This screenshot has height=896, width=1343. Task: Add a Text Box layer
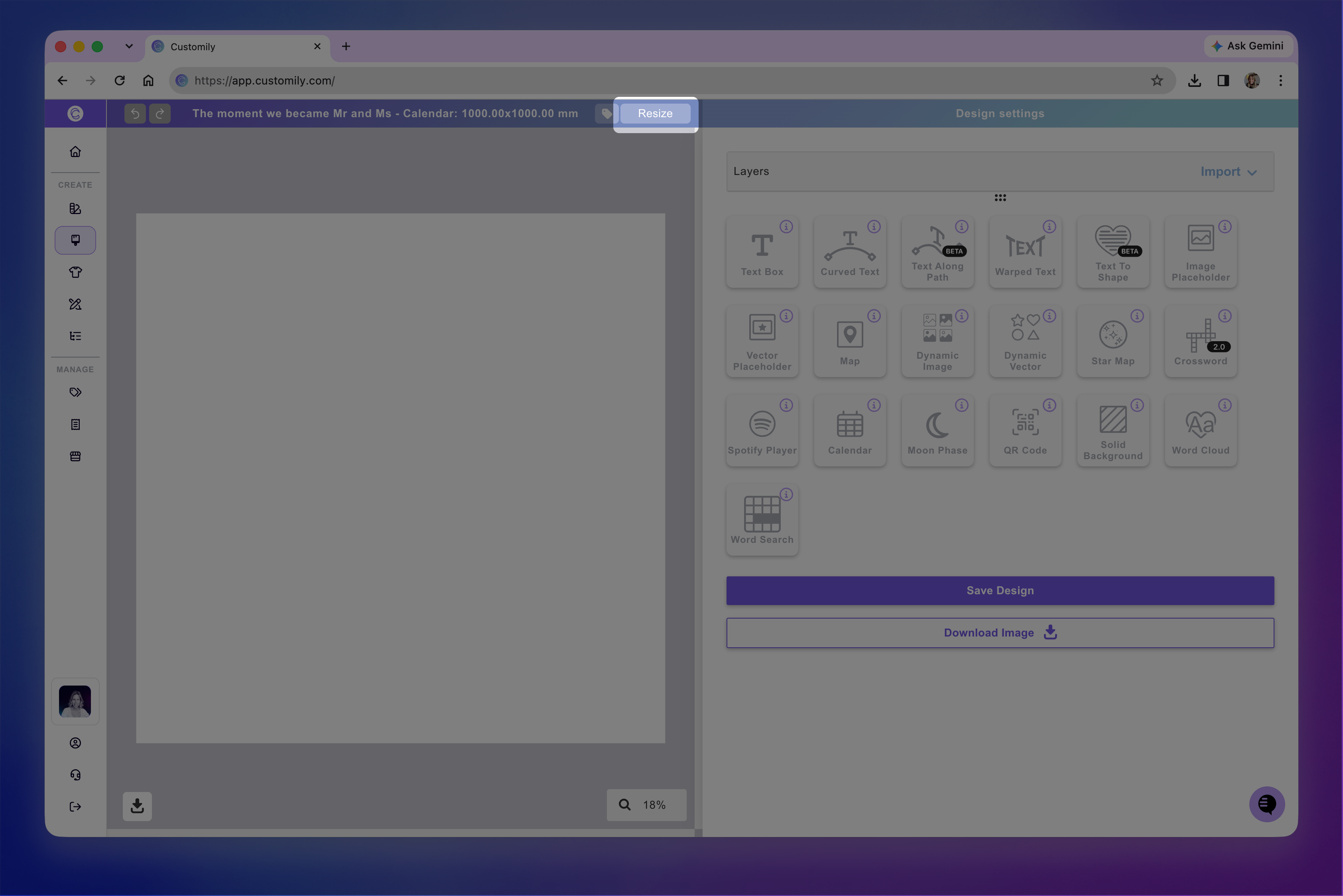pos(762,252)
